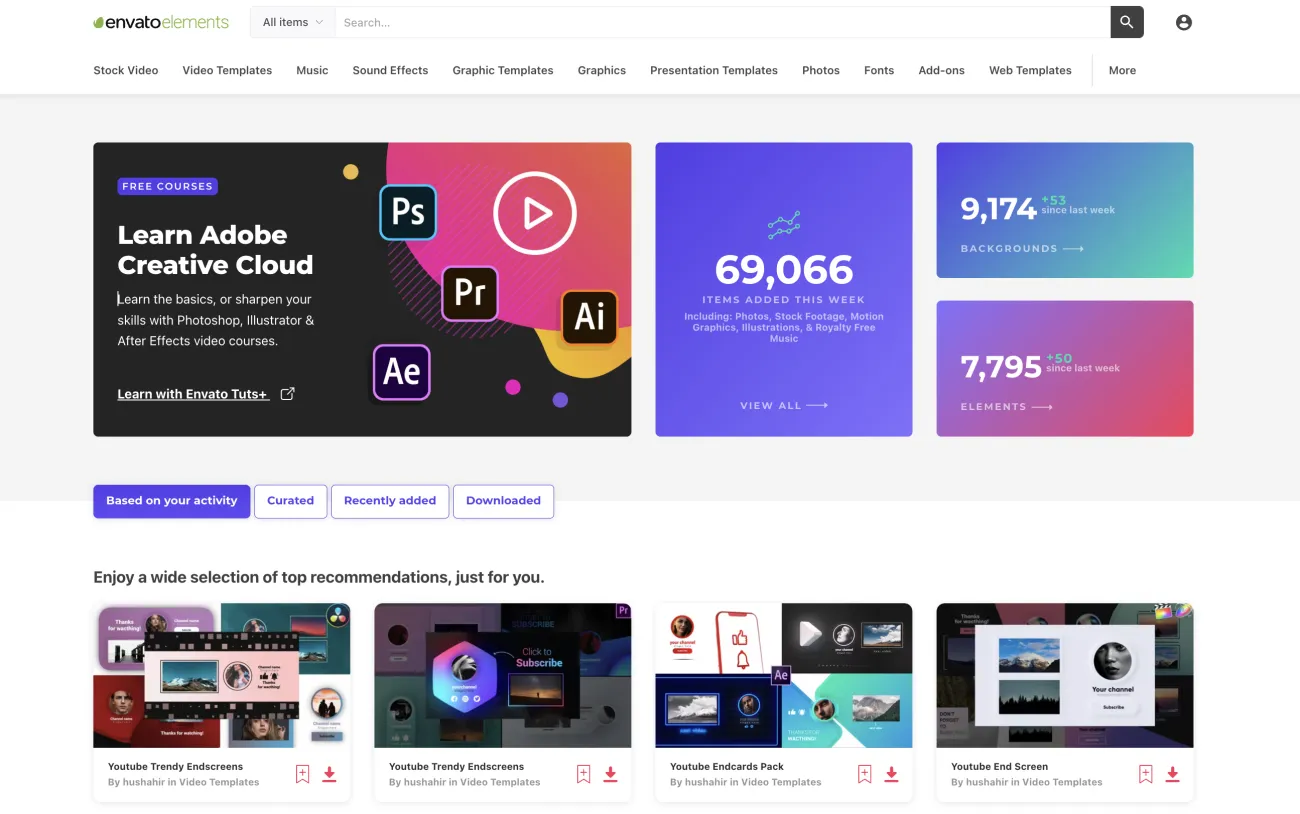Select the Based on your activity tab
1300x814 pixels.
pos(172,501)
